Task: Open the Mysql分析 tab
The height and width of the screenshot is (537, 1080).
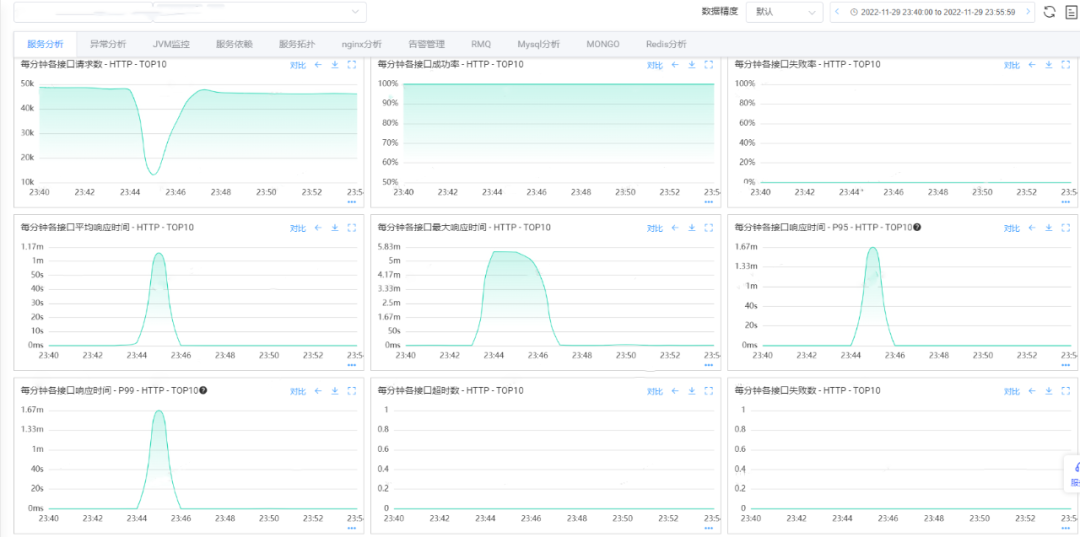Action: point(538,45)
